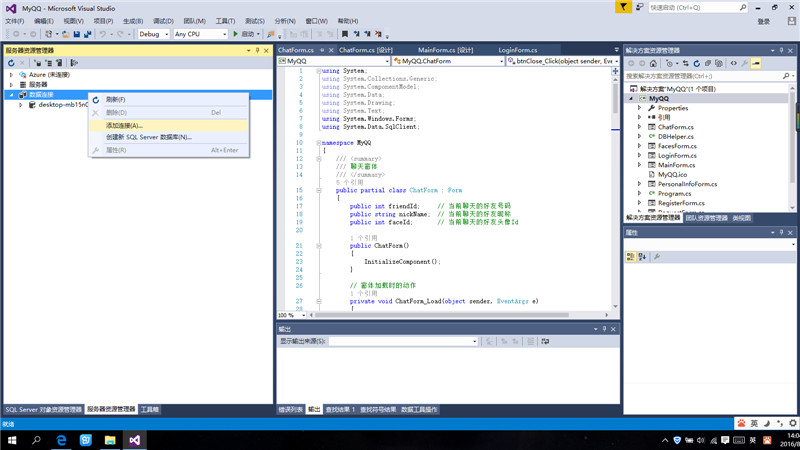The image size is (800, 450).
Task: Click the Start debugging green arrow
Action: tap(236, 34)
